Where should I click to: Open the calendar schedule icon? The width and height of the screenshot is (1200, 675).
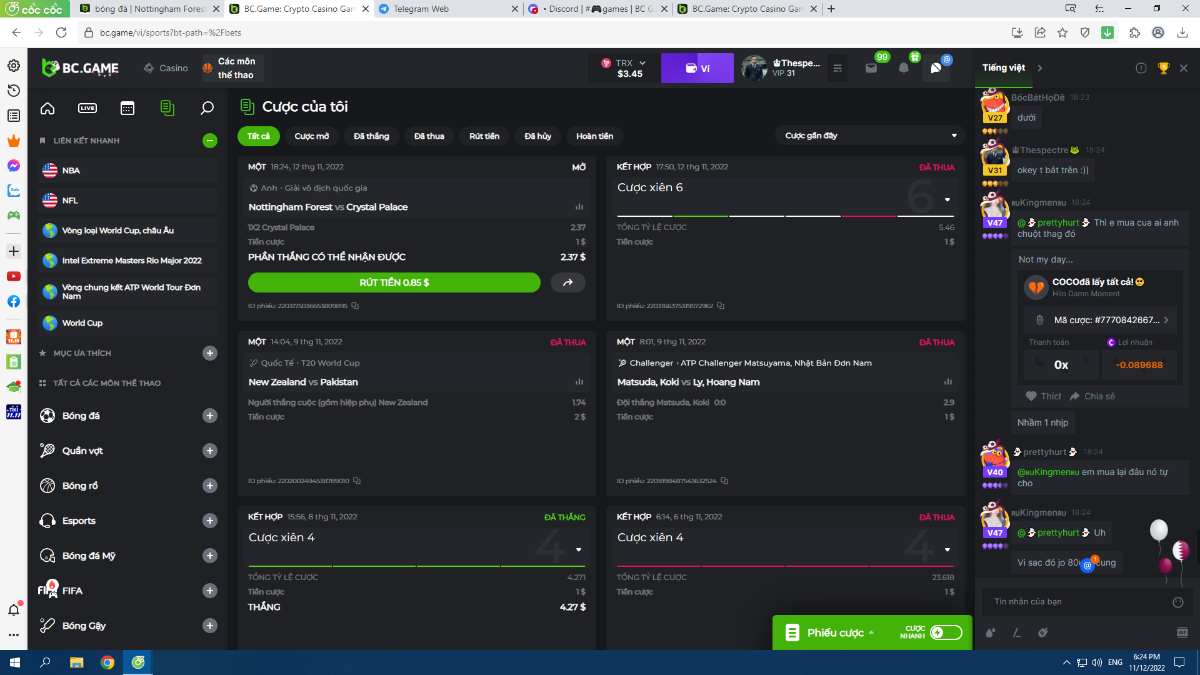(x=127, y=108)
